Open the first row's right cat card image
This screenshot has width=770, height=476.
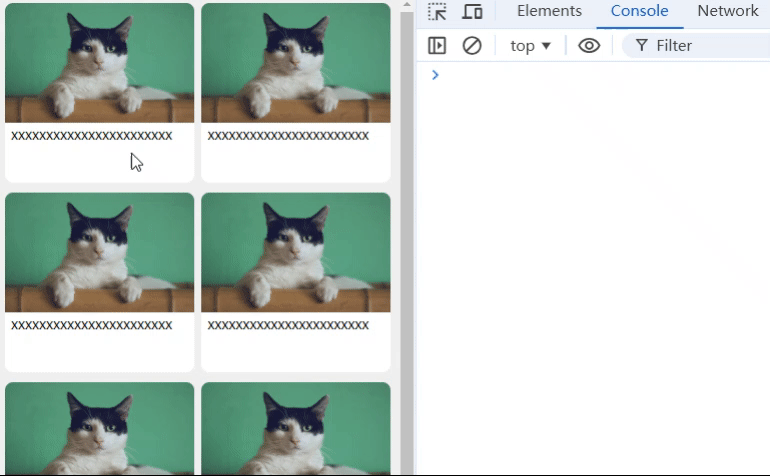pos(296,63)
